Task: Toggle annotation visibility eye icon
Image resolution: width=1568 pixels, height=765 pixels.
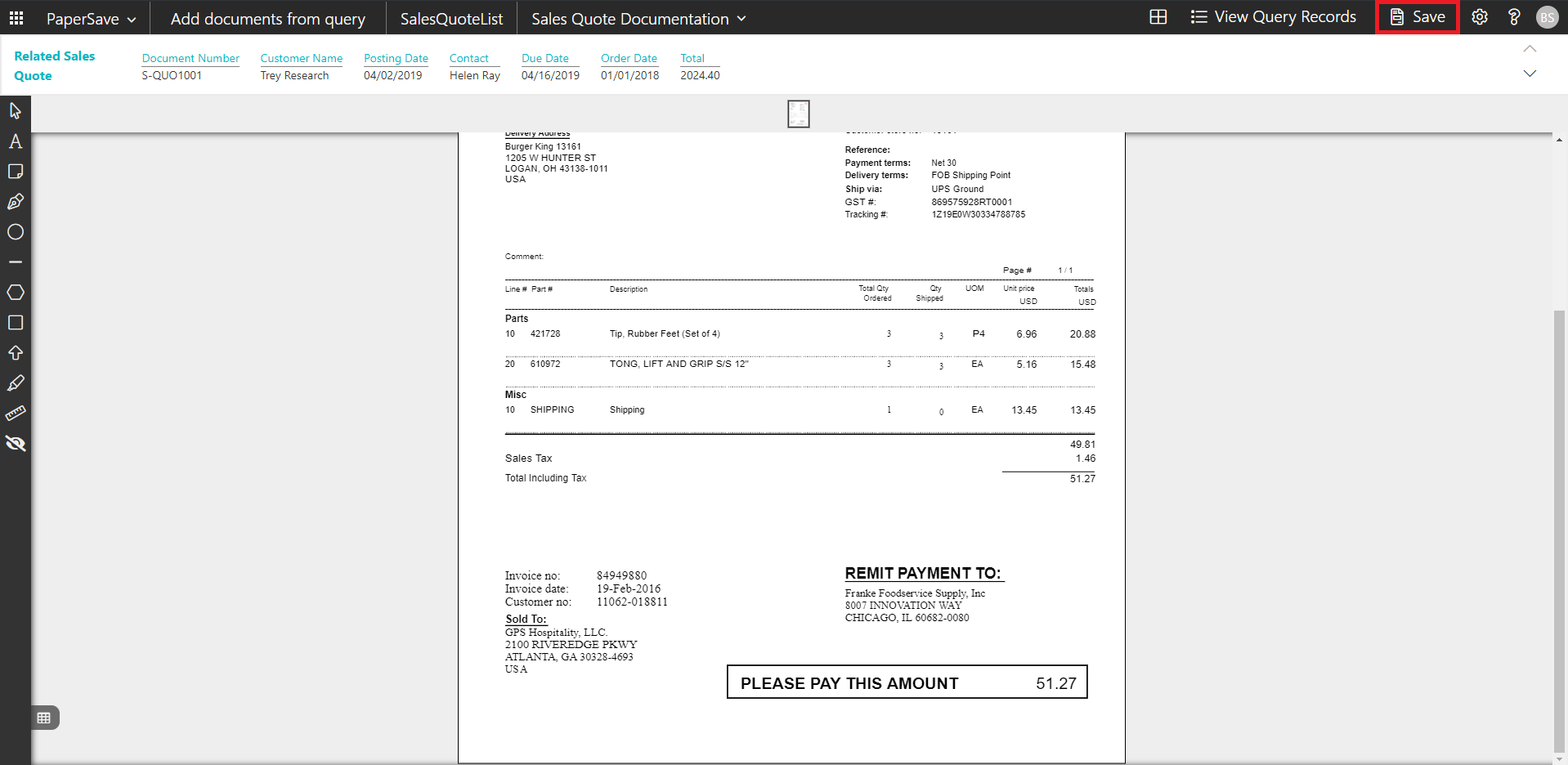Action: [16, 444]
